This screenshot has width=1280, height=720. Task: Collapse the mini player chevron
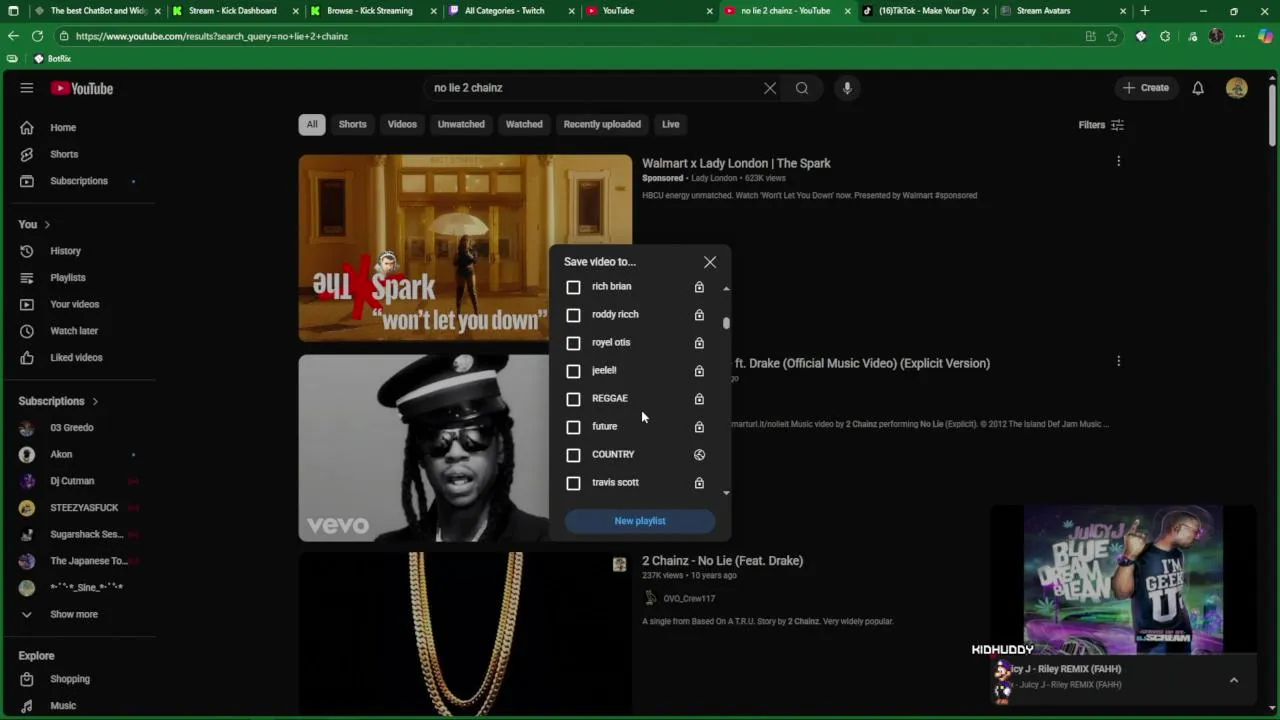(x=1234, y=679)
